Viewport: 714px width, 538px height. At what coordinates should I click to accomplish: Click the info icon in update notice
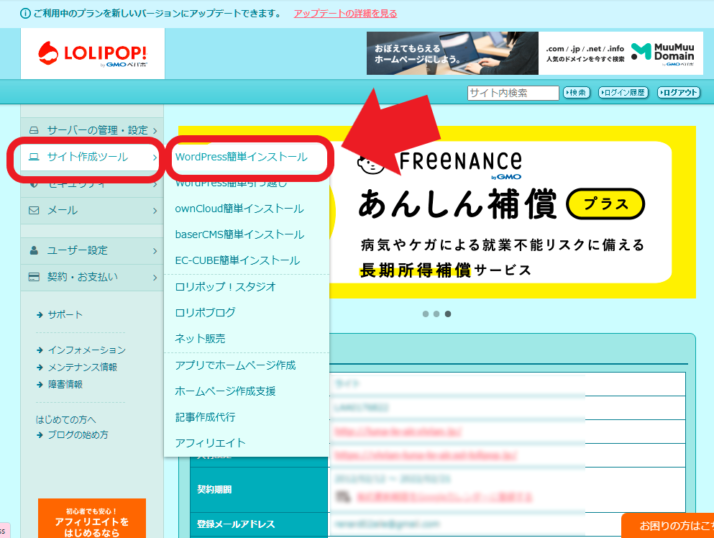[26, 14]
